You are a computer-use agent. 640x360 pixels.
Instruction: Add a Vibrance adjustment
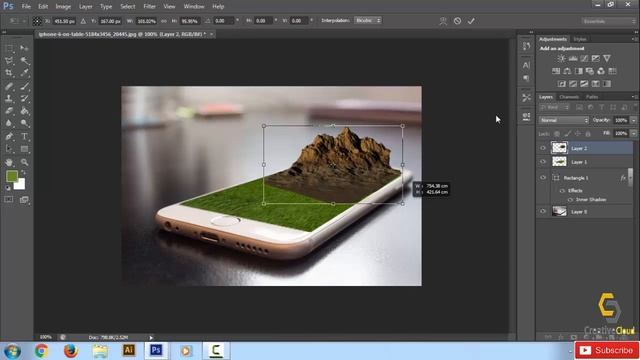coord(607,58)
